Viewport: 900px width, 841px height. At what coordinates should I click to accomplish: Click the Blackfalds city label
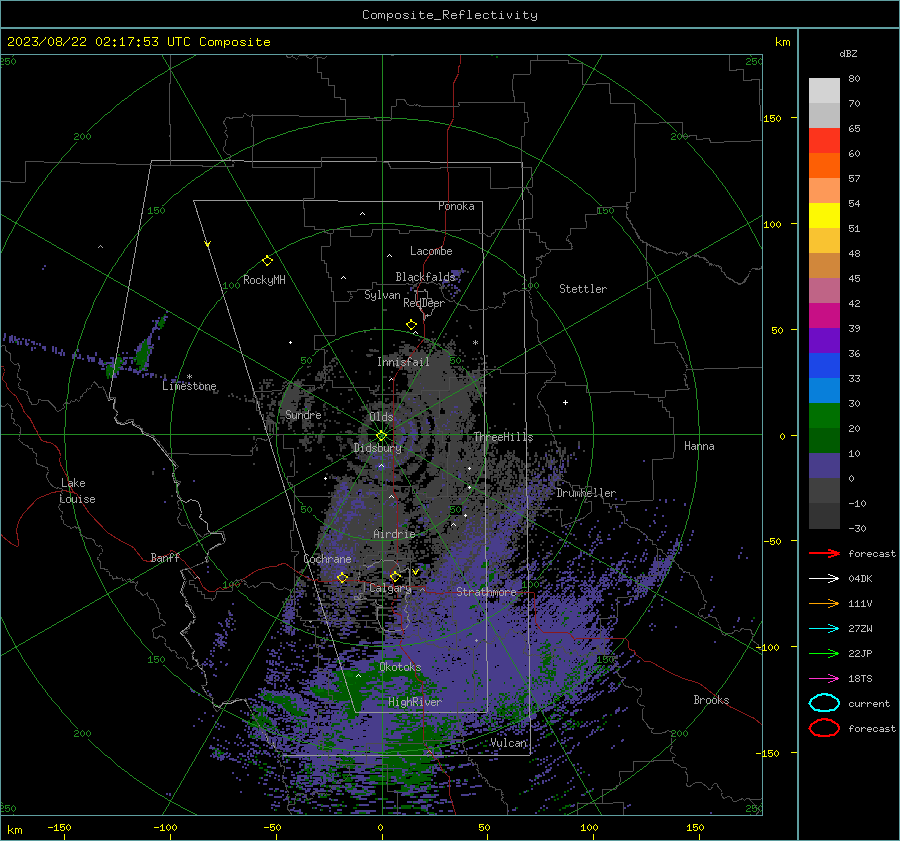pos(425,277)
